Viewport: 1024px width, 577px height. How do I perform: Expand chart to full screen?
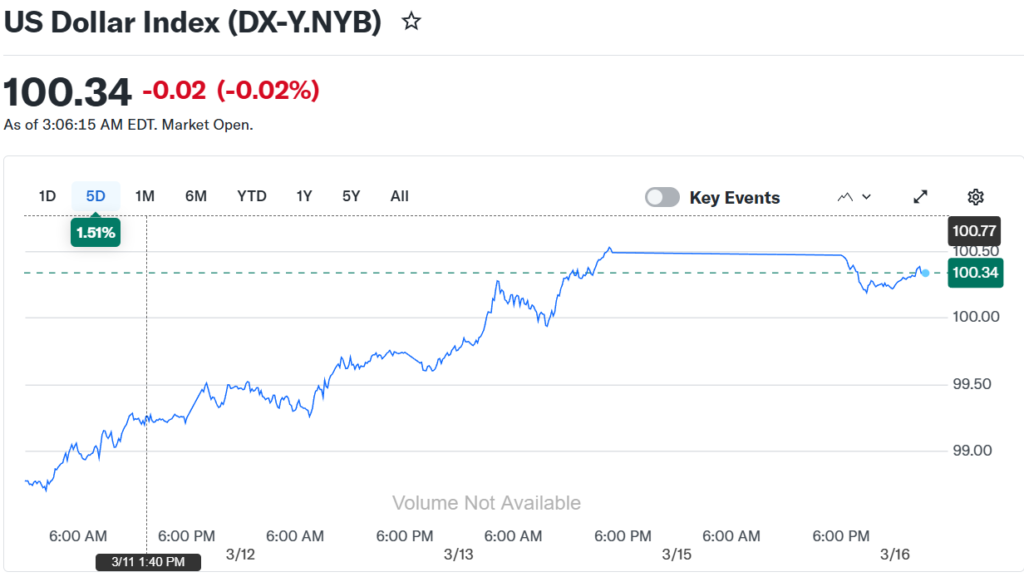pos(921,197)
